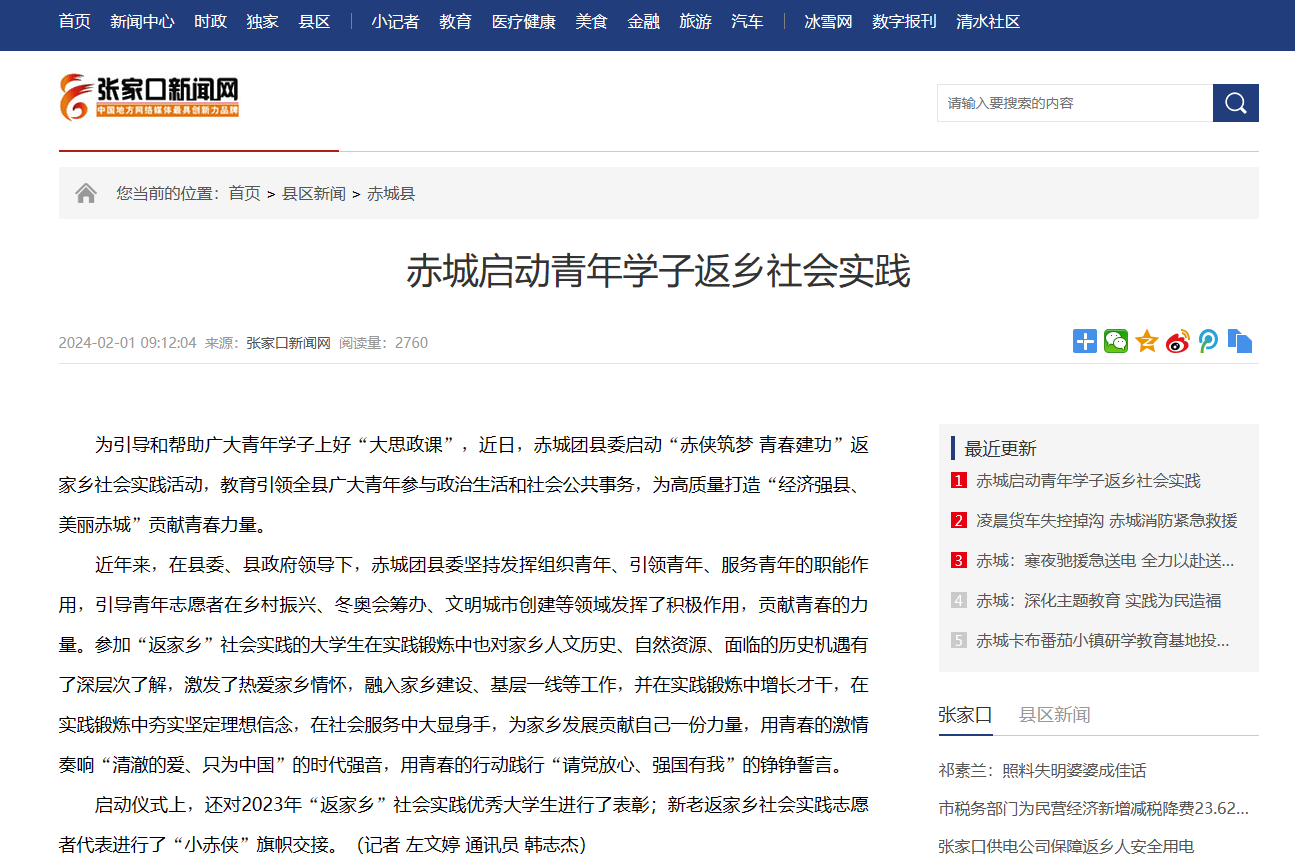The width and height of the screenshot is (1295, 863).
Task: Share article via WeChat icon
Action: click(1116, 341)
